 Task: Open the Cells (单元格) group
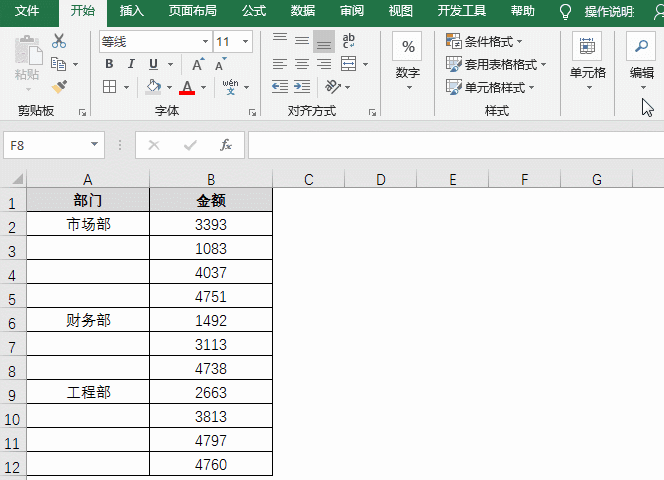coord(588,61)
